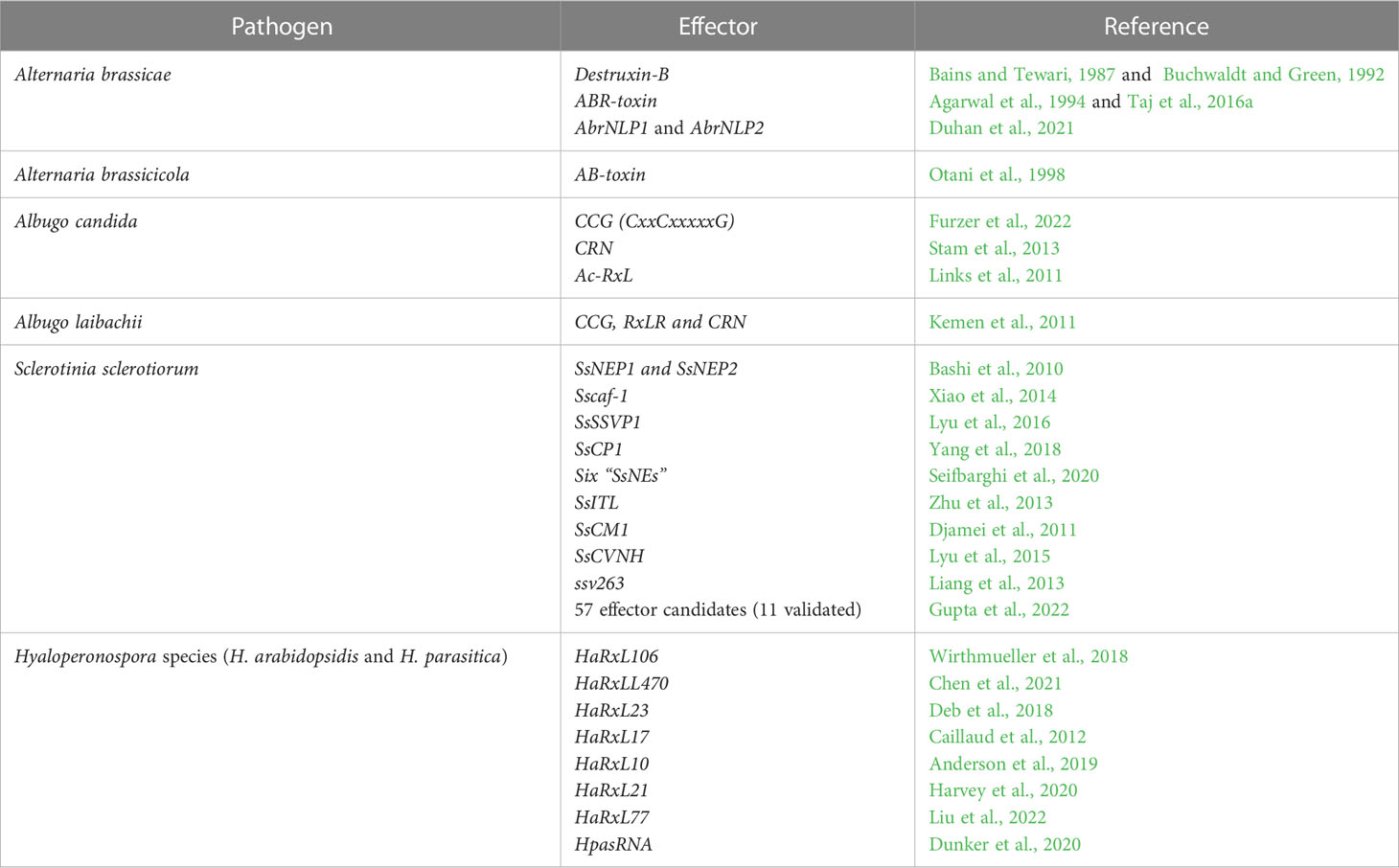Open the Bains and Tewari, 1987 reference
The height and width of the screenshot is (868, 1399).
pyautogui.click(x=1021, y=75)
